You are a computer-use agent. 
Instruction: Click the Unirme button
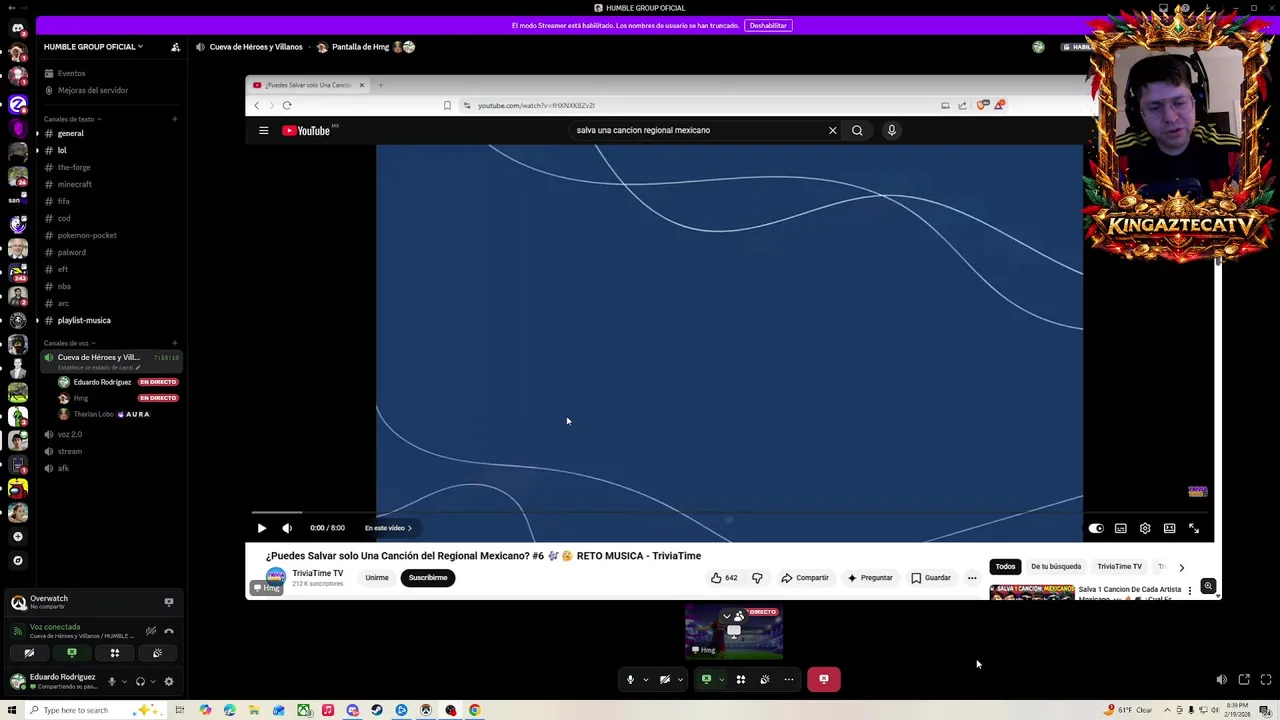377,578
